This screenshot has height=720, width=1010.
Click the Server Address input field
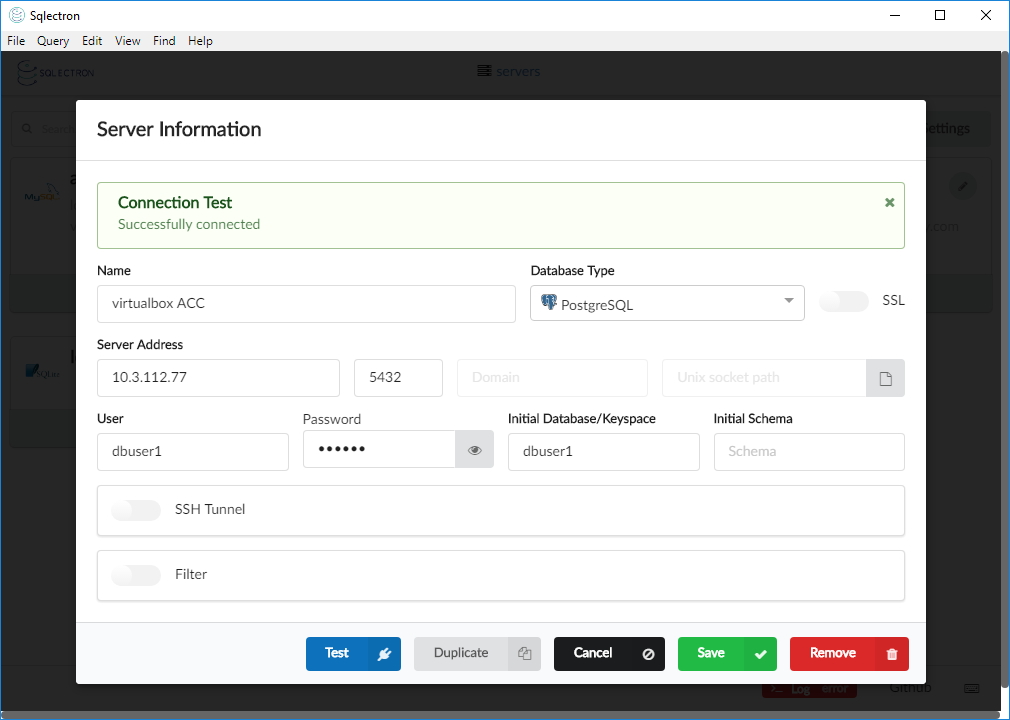[x=218, y=378]
